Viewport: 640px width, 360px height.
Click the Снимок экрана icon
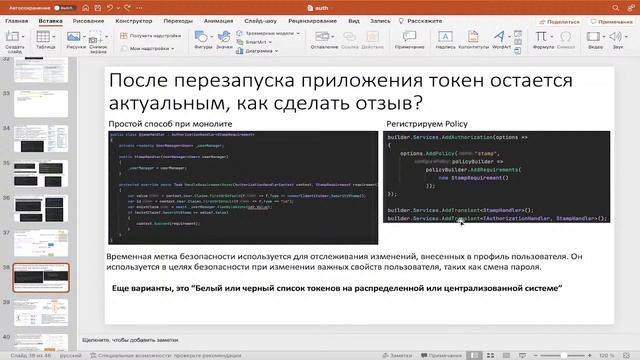(96, 36)
